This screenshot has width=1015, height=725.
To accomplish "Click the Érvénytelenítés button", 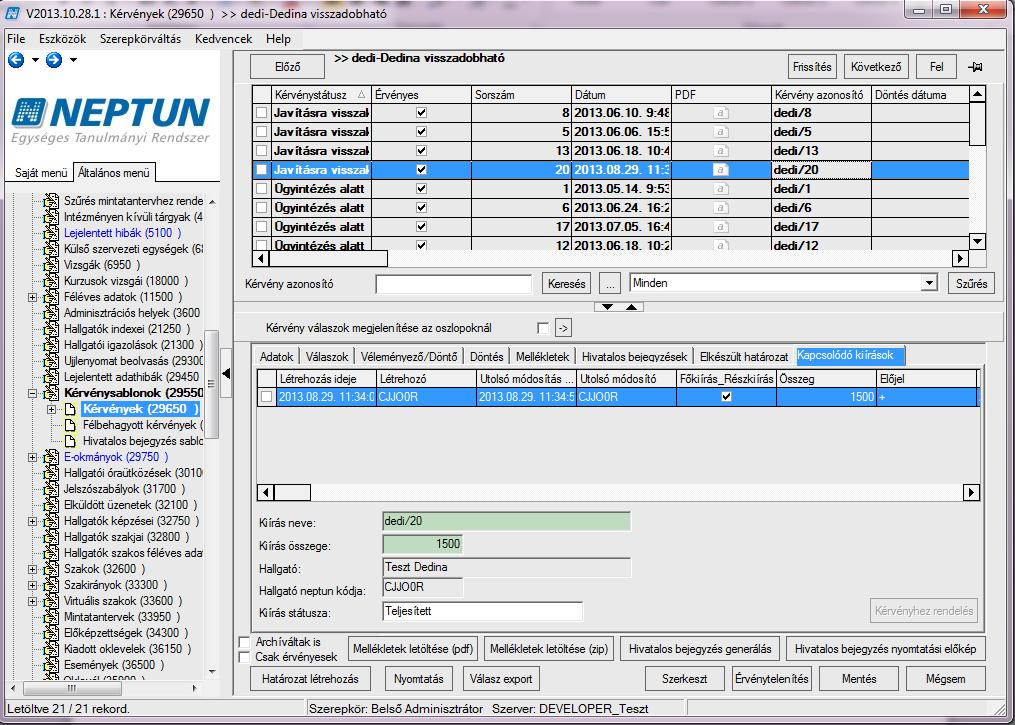I will 772,679.
